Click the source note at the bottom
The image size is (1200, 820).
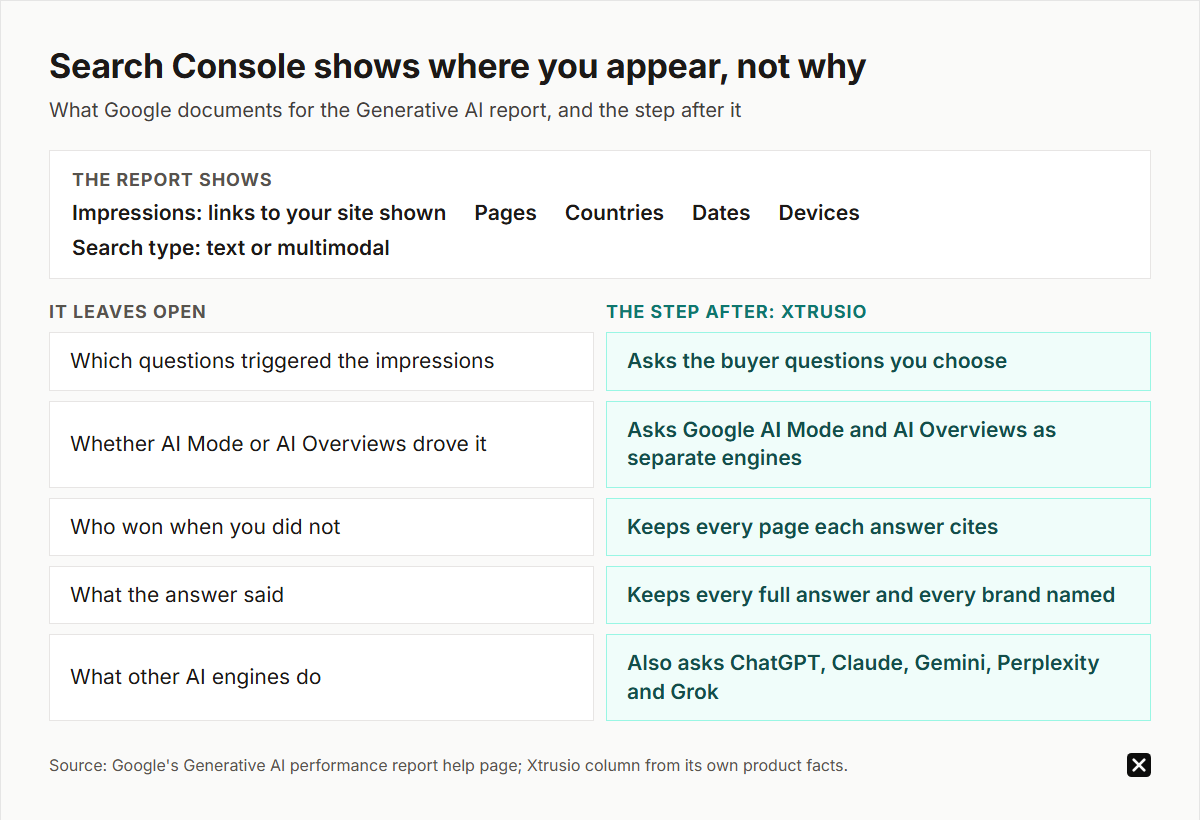pos(448,766)
